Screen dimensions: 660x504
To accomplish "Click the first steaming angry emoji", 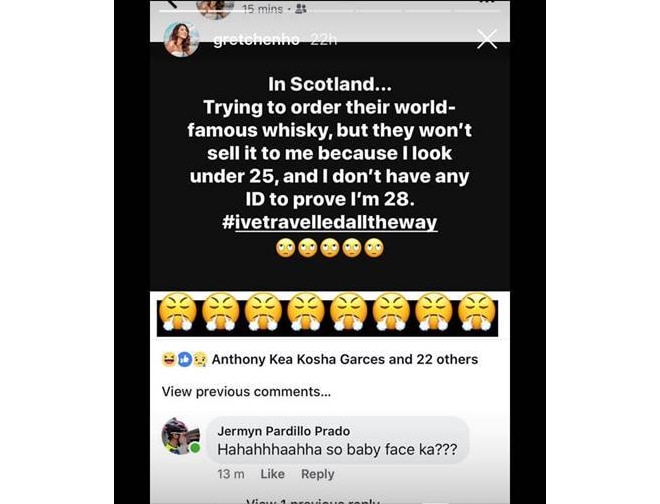I will [x=179, y=312].
